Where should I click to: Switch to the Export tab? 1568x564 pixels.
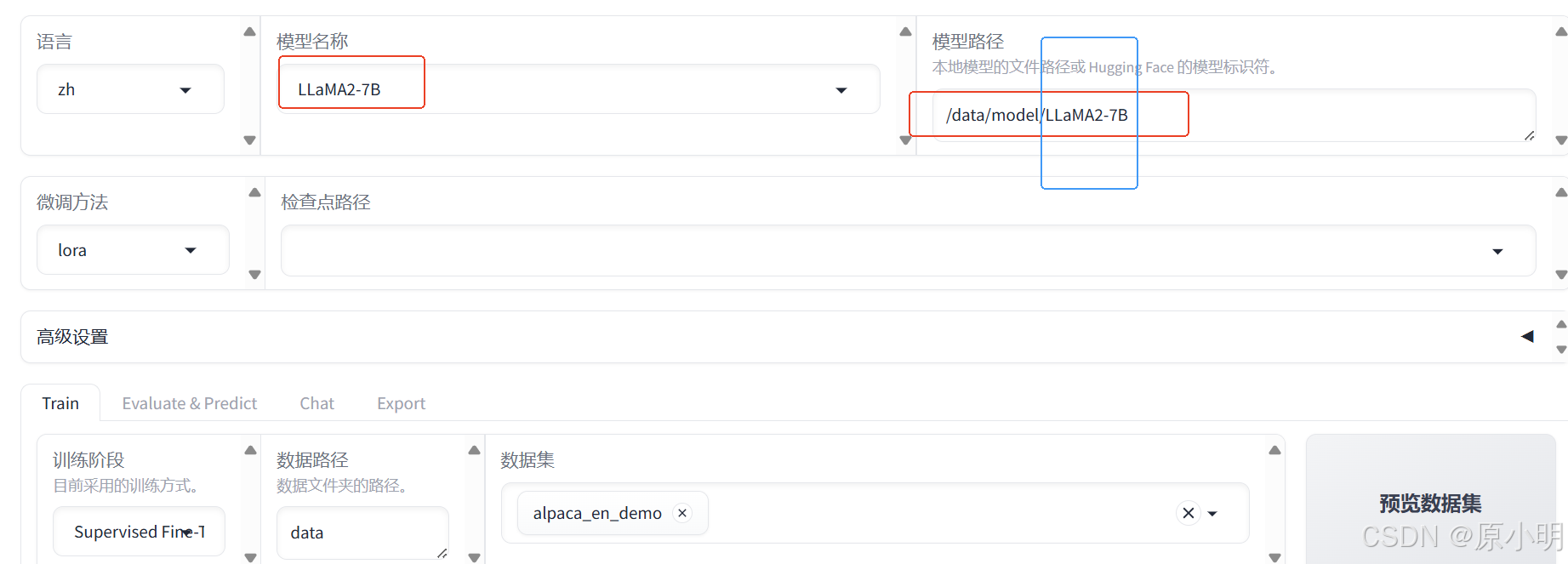tap(401, 403)
